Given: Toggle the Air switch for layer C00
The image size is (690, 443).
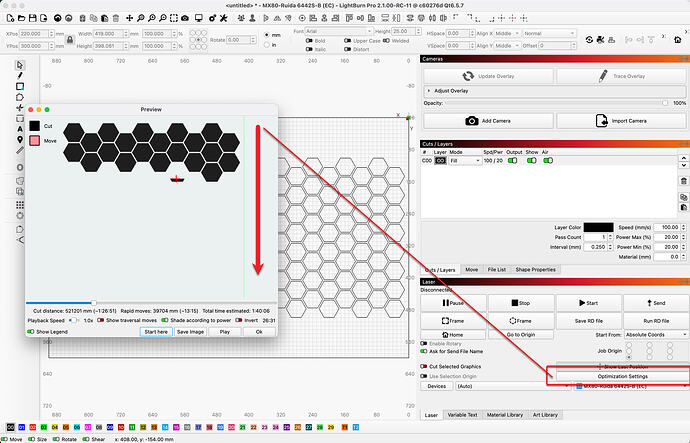Looking at the screenshot, I should coord(548,161).
